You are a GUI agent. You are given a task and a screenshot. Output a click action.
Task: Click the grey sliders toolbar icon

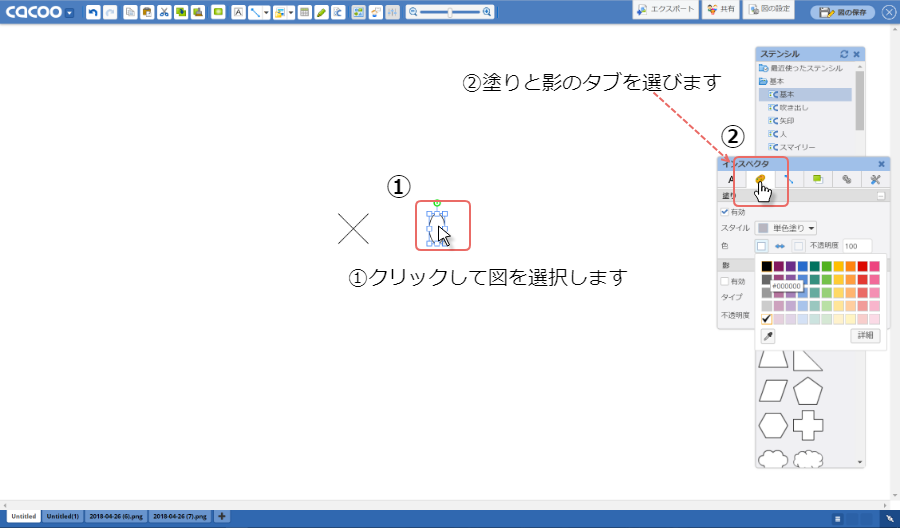(392, 12)
